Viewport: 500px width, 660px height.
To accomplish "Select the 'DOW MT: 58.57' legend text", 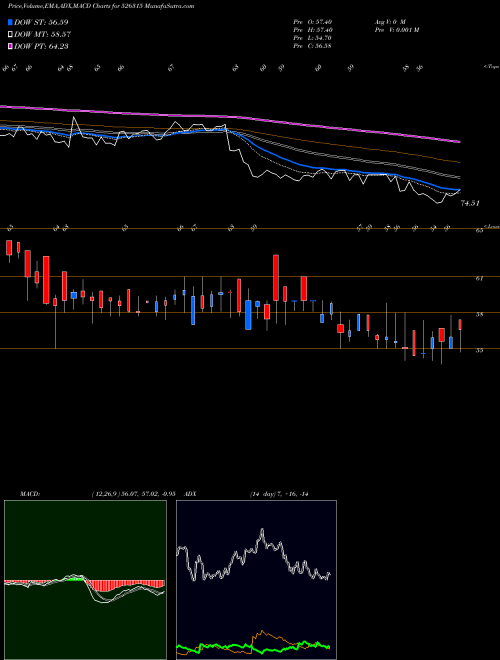I will pos(42,35).
